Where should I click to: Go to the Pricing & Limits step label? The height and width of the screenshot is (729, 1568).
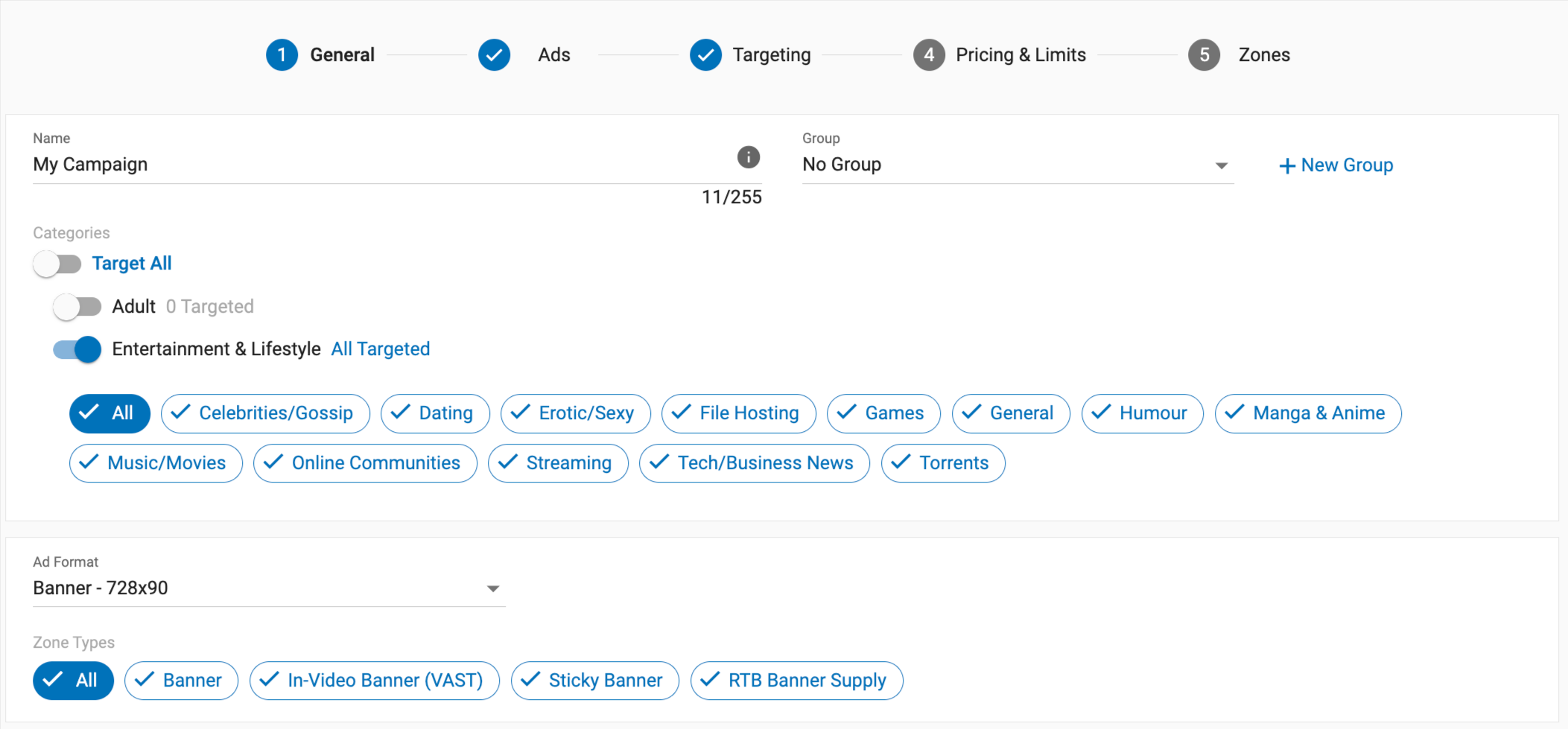[1021, 55]
